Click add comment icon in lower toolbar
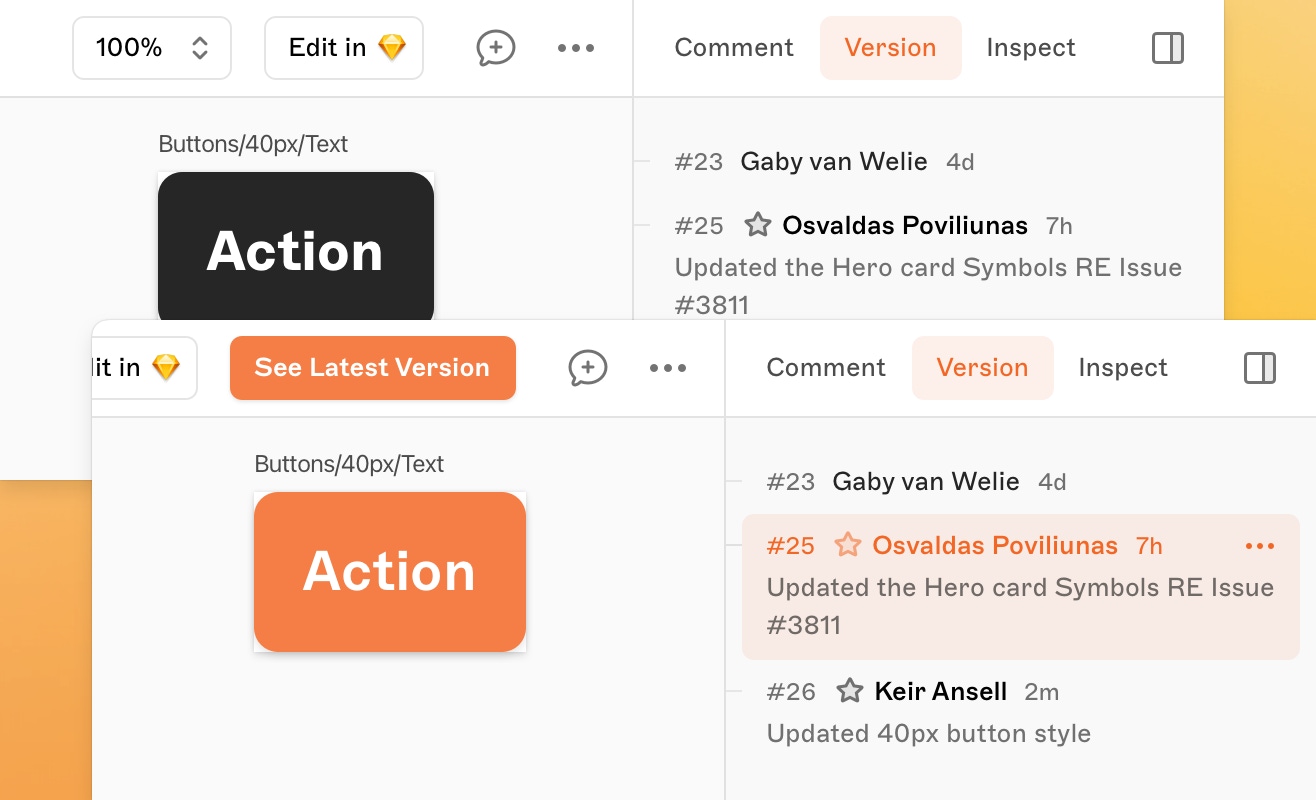The image size is (1316, 800). (x=588, y=368)
